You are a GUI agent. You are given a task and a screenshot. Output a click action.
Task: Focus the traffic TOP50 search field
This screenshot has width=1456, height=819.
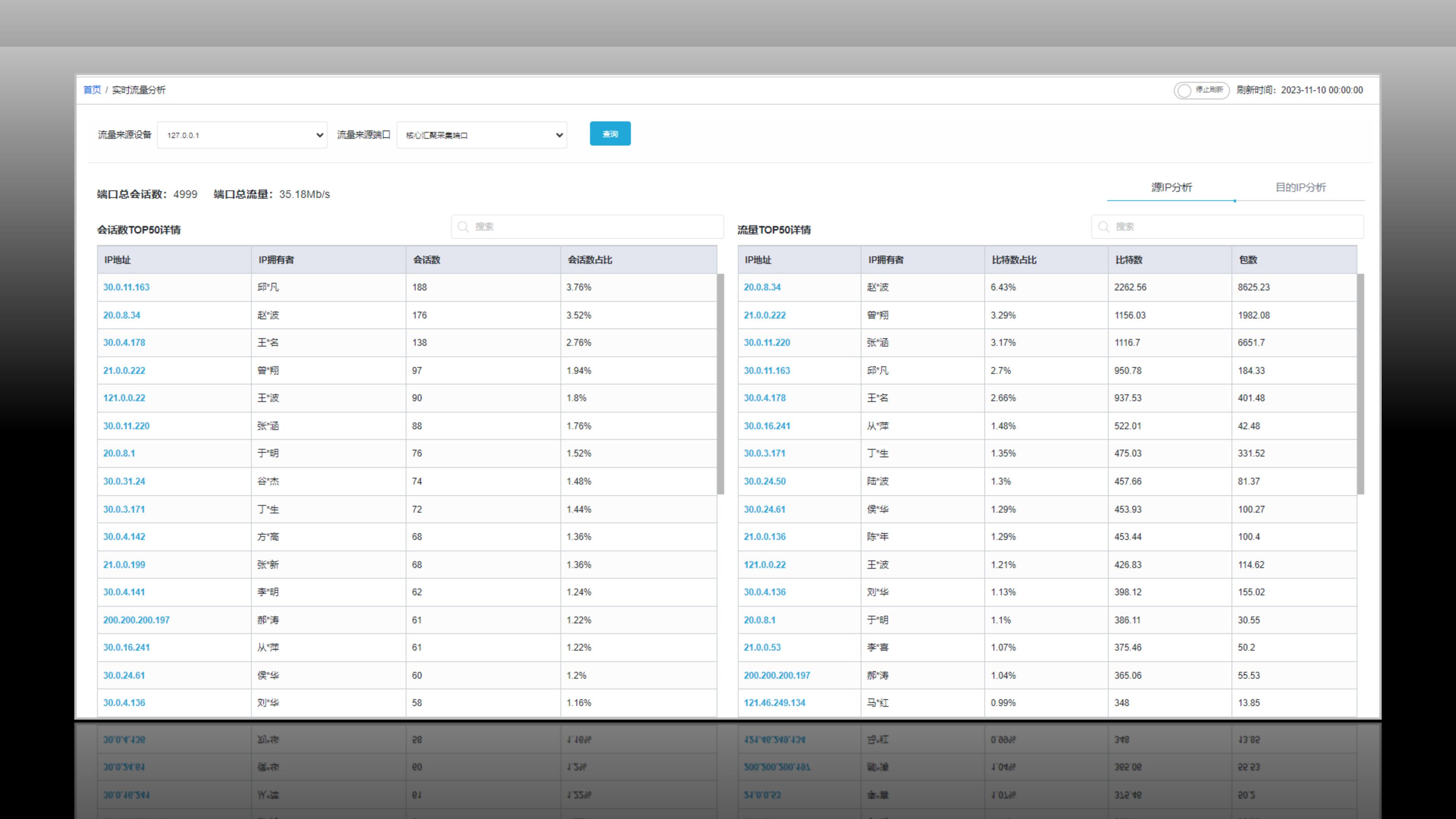[1232, 227]
